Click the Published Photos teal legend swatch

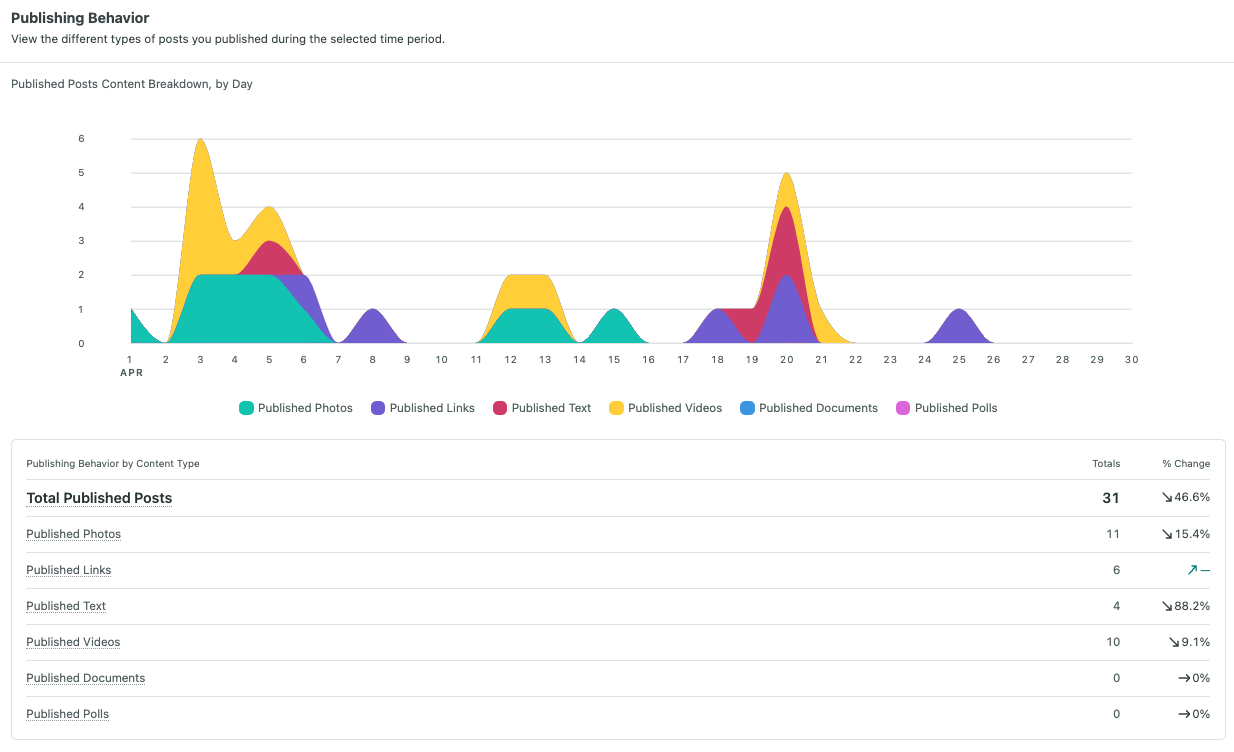point(246,408)
